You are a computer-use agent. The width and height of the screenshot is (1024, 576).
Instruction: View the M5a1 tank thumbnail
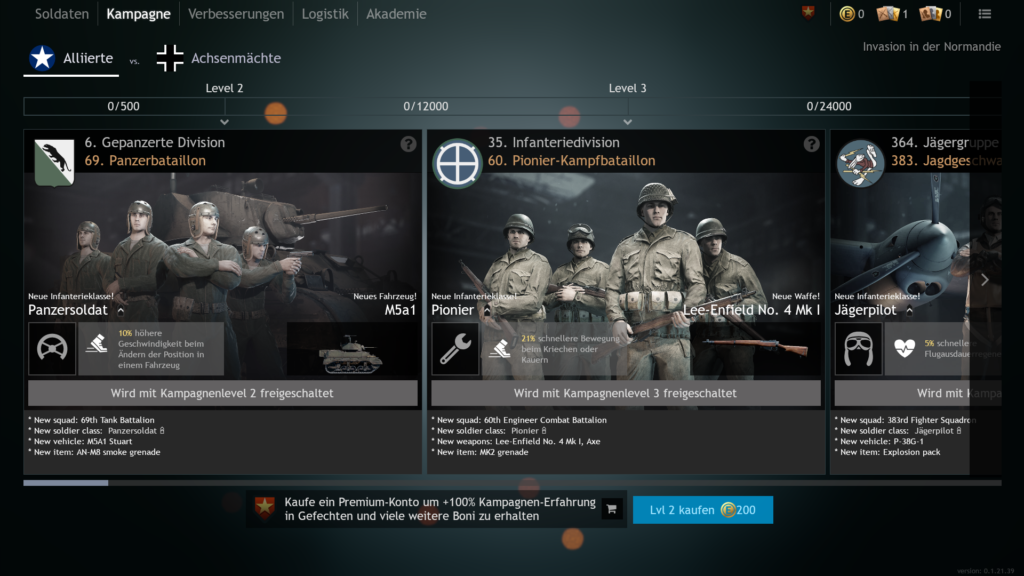pos(351,351)
